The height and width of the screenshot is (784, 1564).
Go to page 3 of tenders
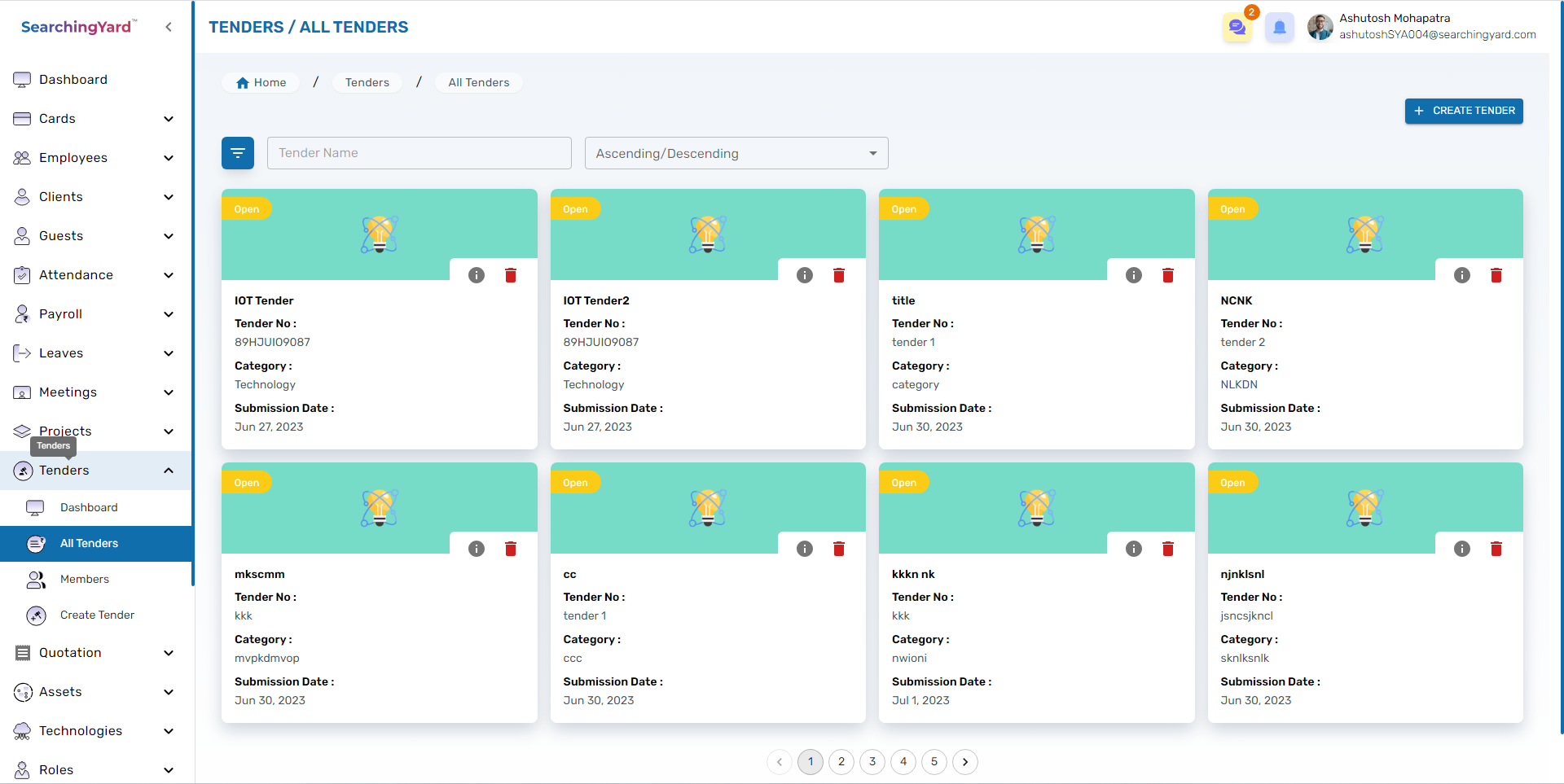click(x=872, y=762)
